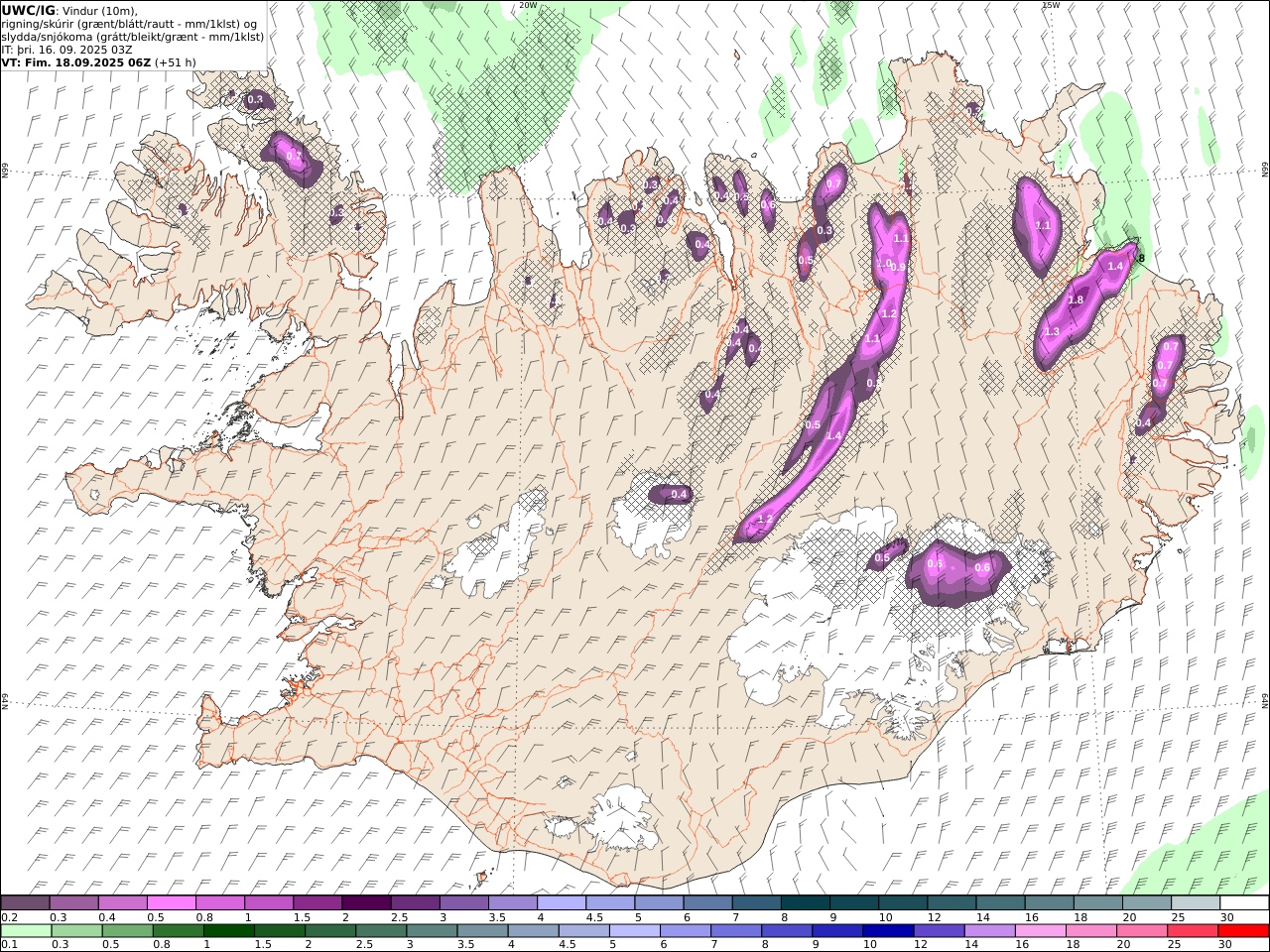Select the palest green 0.1 rain scale swatch
This screenshot has width=1270, height=952.
coord(27,931)
